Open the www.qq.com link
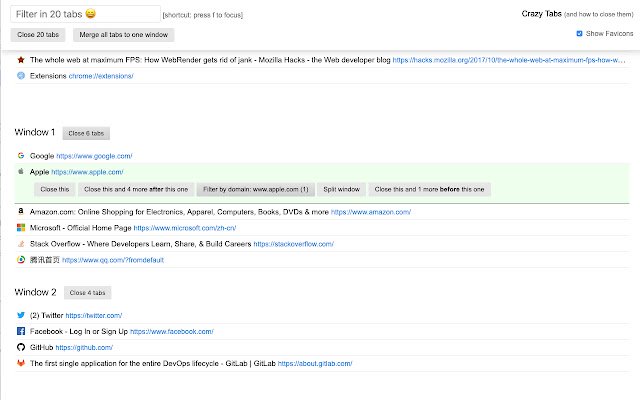Screen dimensions: 640x400 pyautogui.click(x=113, y=260)
